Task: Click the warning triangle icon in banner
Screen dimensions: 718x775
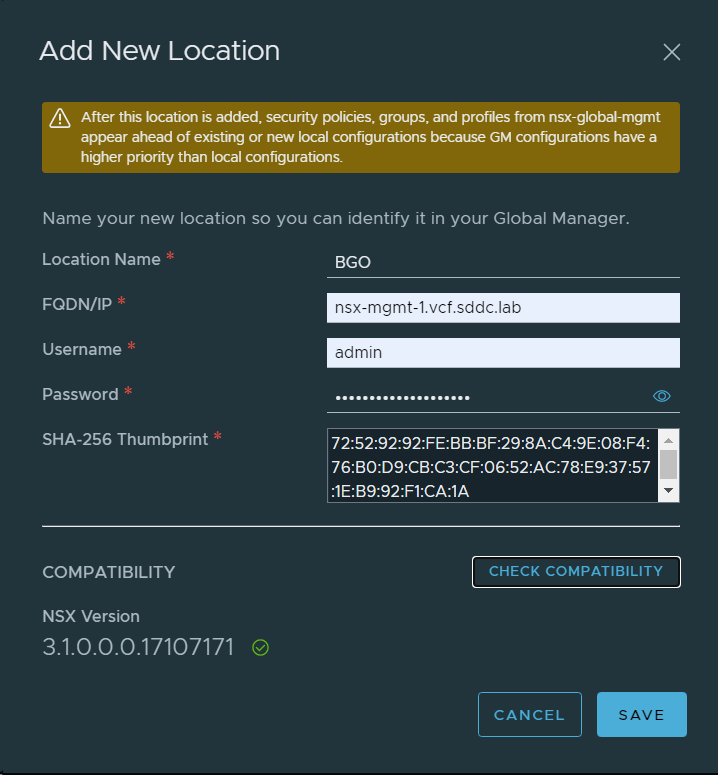Action: click(61, 118)
